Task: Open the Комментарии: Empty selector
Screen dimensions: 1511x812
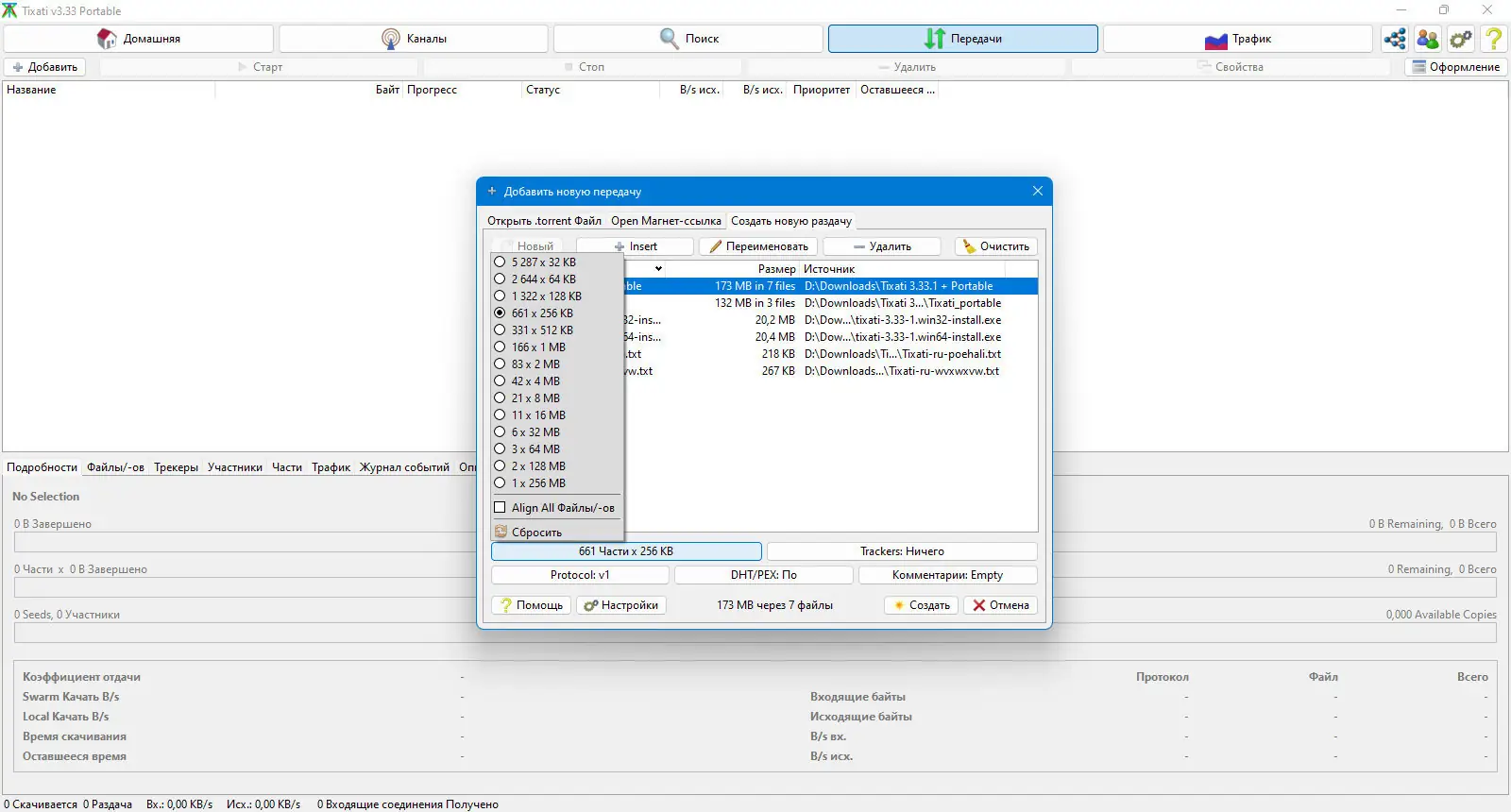Action: tap(948, 575)
